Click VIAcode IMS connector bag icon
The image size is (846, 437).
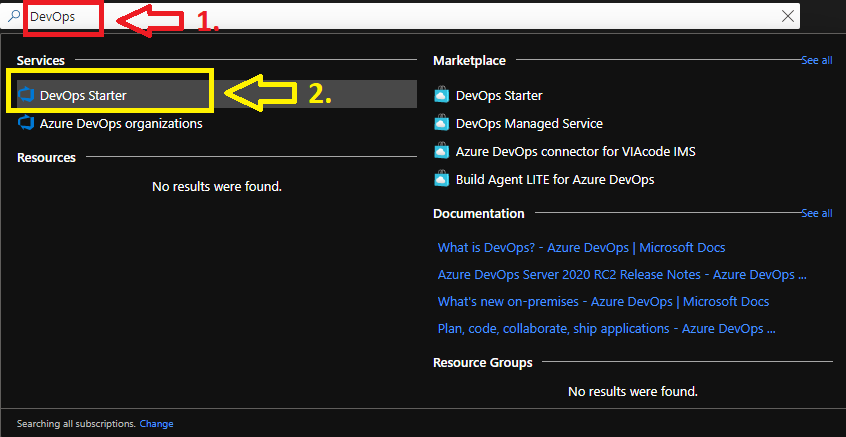click(x=441, y=152)
